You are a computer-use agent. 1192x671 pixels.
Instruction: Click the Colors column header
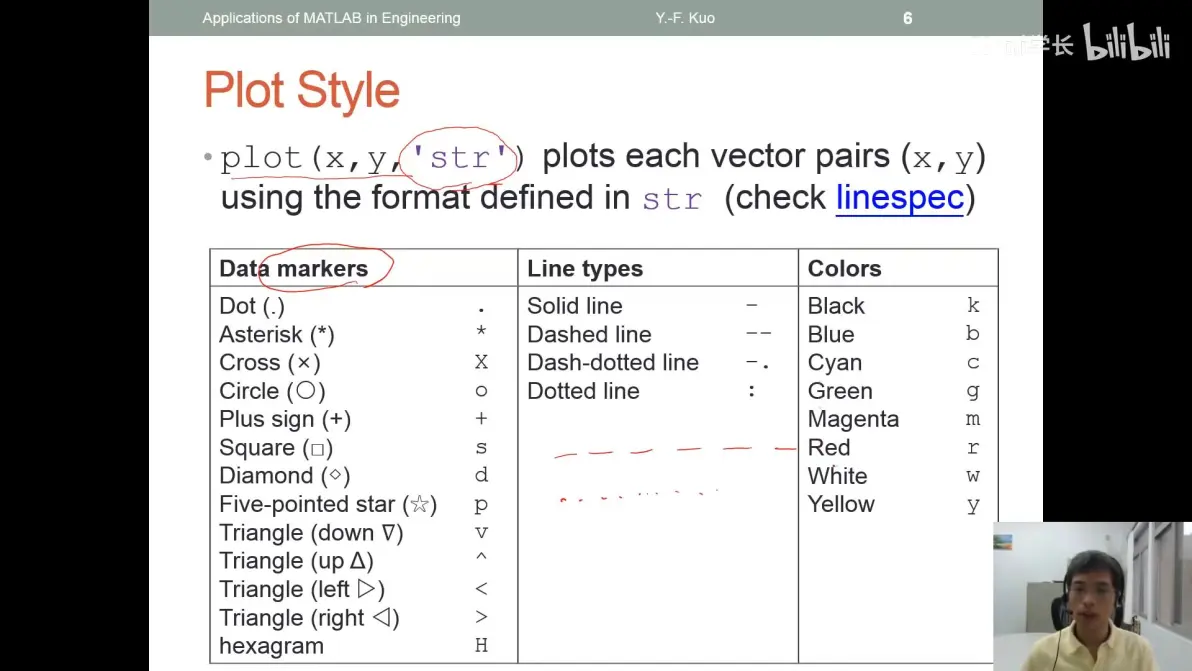pyautogui.click(x=844, y=268)
